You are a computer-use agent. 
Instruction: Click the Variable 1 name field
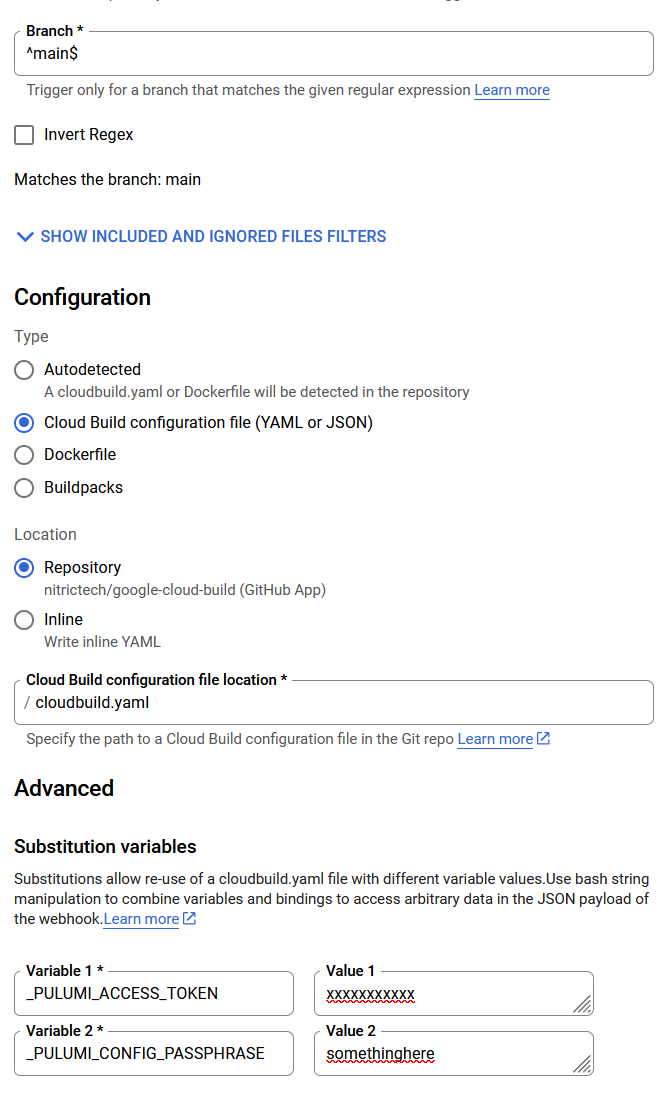pyautogui.click(x=154, y=994)
